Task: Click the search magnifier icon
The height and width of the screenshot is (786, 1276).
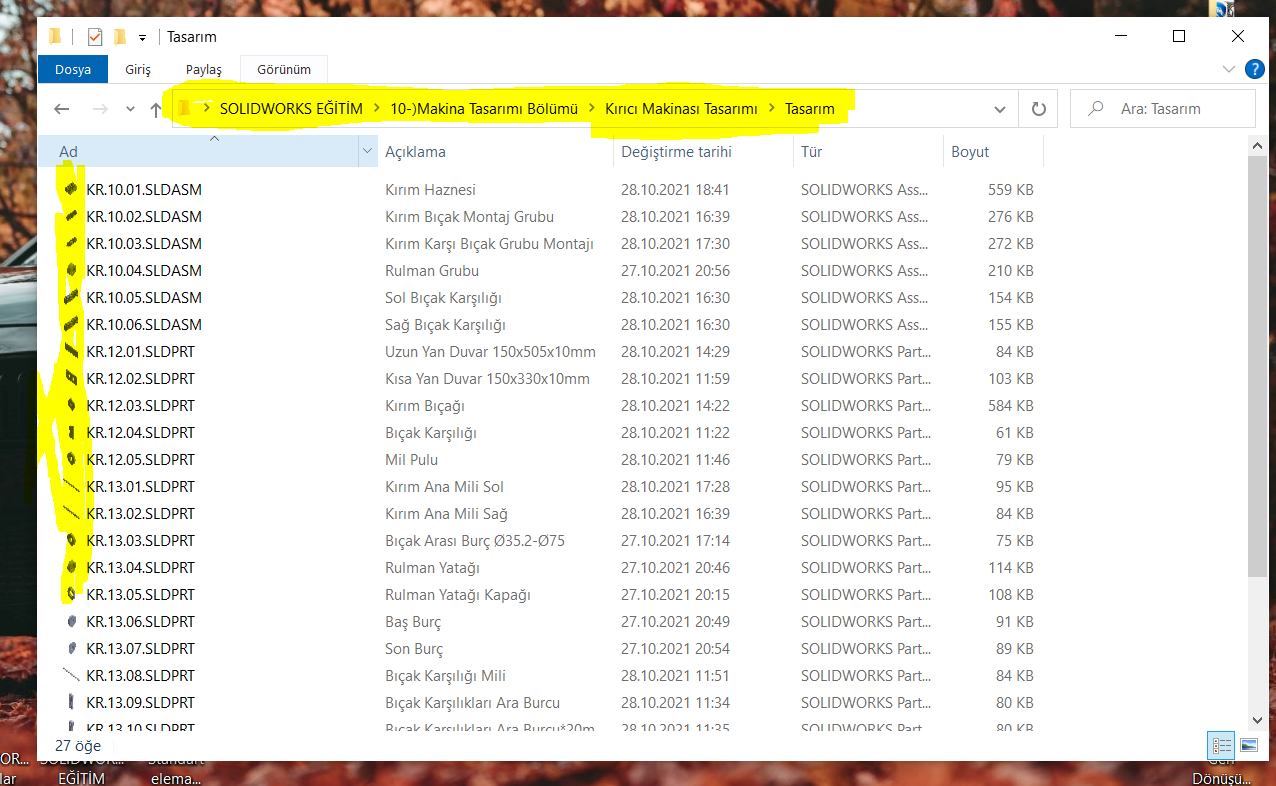Action: 1096,109
